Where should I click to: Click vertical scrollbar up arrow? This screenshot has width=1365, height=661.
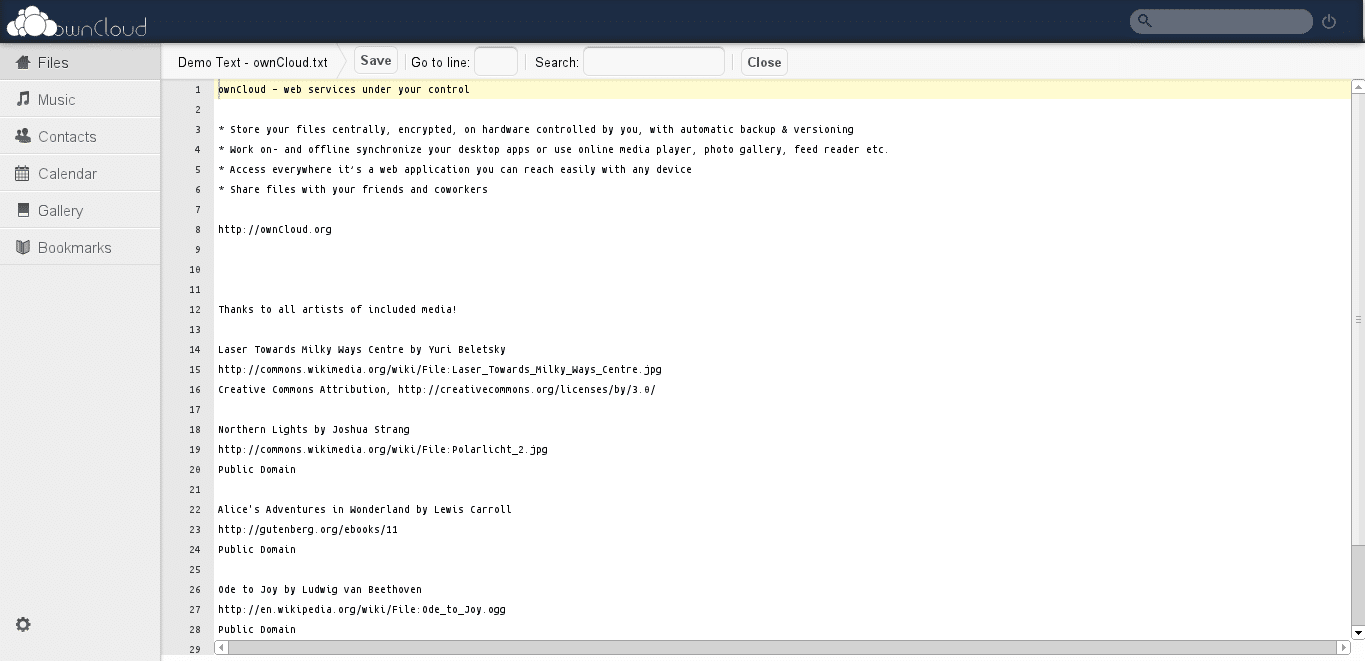(1358, 87)
